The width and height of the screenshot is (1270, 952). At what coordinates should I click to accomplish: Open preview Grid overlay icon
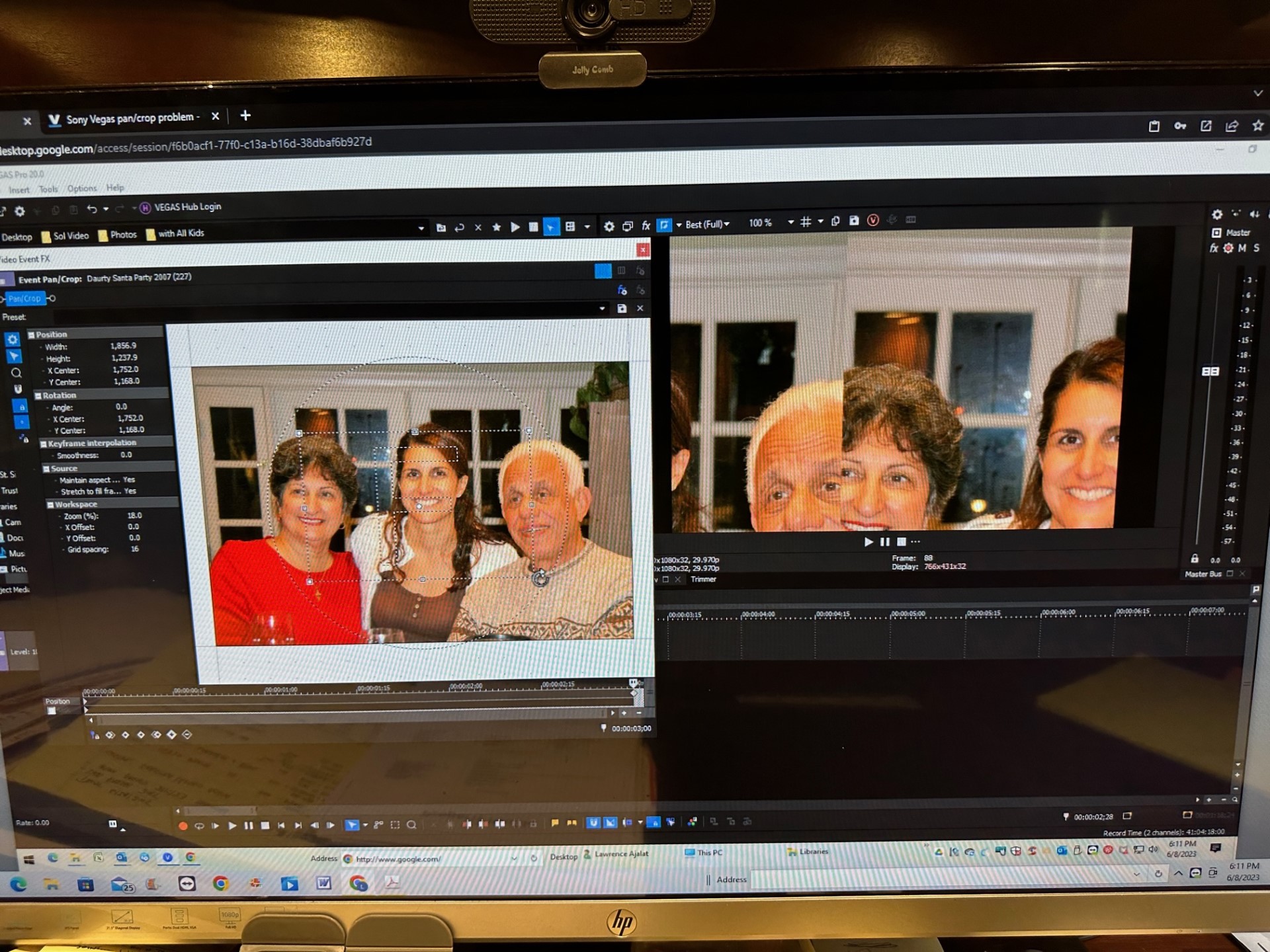coord(806,222)
